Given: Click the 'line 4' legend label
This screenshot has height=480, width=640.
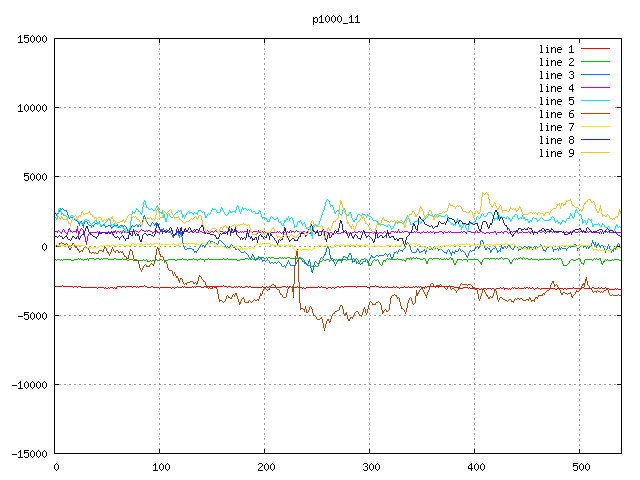Looking at the screenshot, I should (556, 88).
